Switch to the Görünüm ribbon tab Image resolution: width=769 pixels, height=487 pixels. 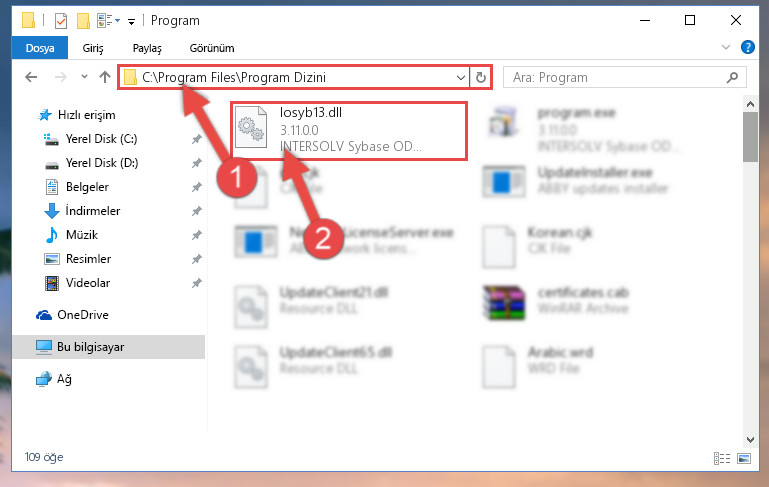pos(212,48)
